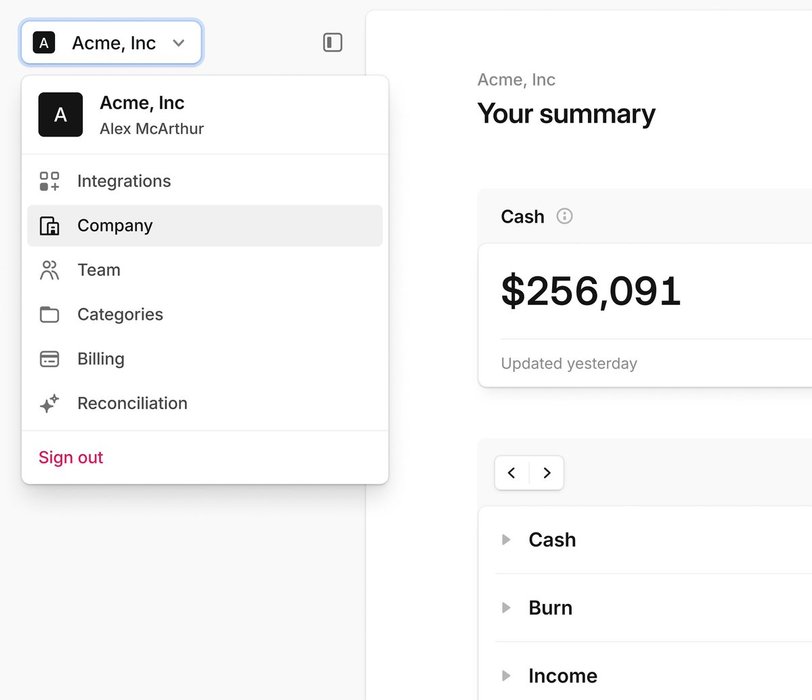Click the Cash info icon
812x700 pixels.
coord(565,216)
